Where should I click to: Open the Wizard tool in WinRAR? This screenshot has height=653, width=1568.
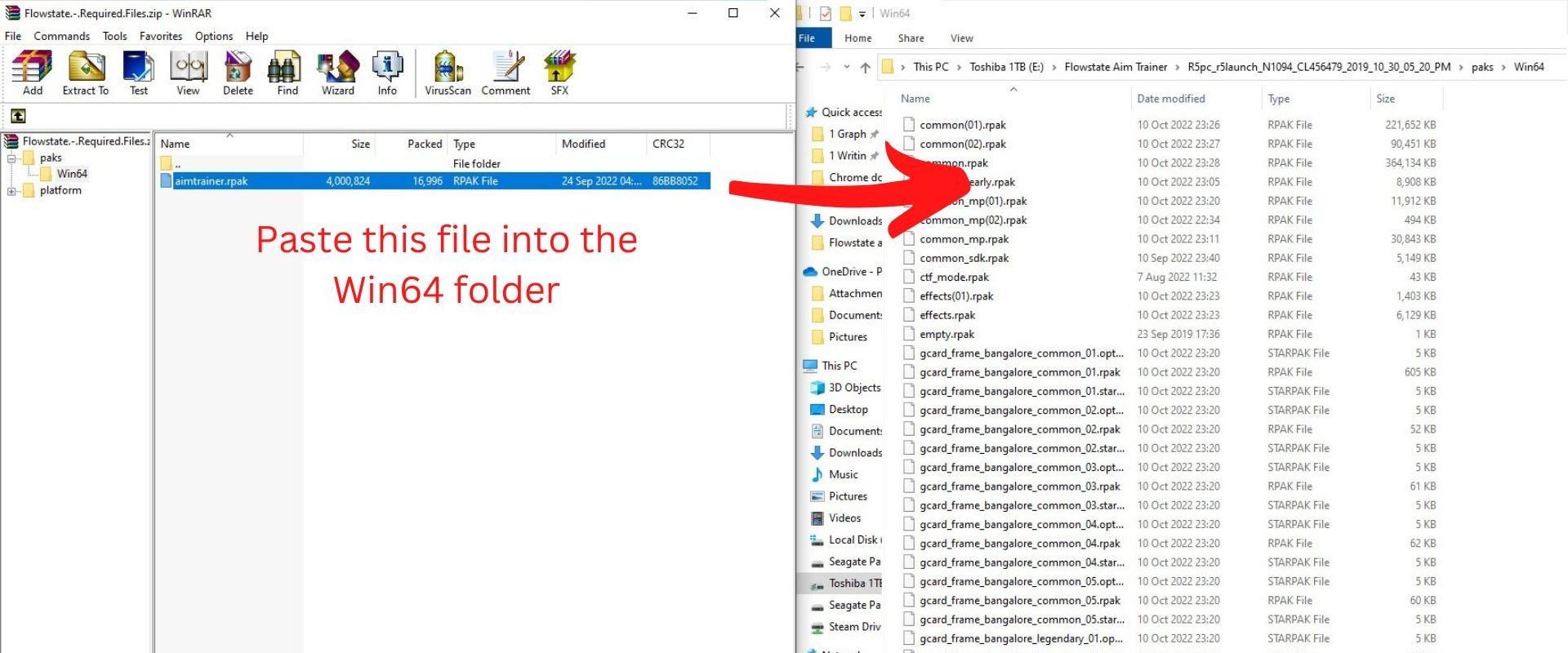pyautogui.click(x=337, y=73)
